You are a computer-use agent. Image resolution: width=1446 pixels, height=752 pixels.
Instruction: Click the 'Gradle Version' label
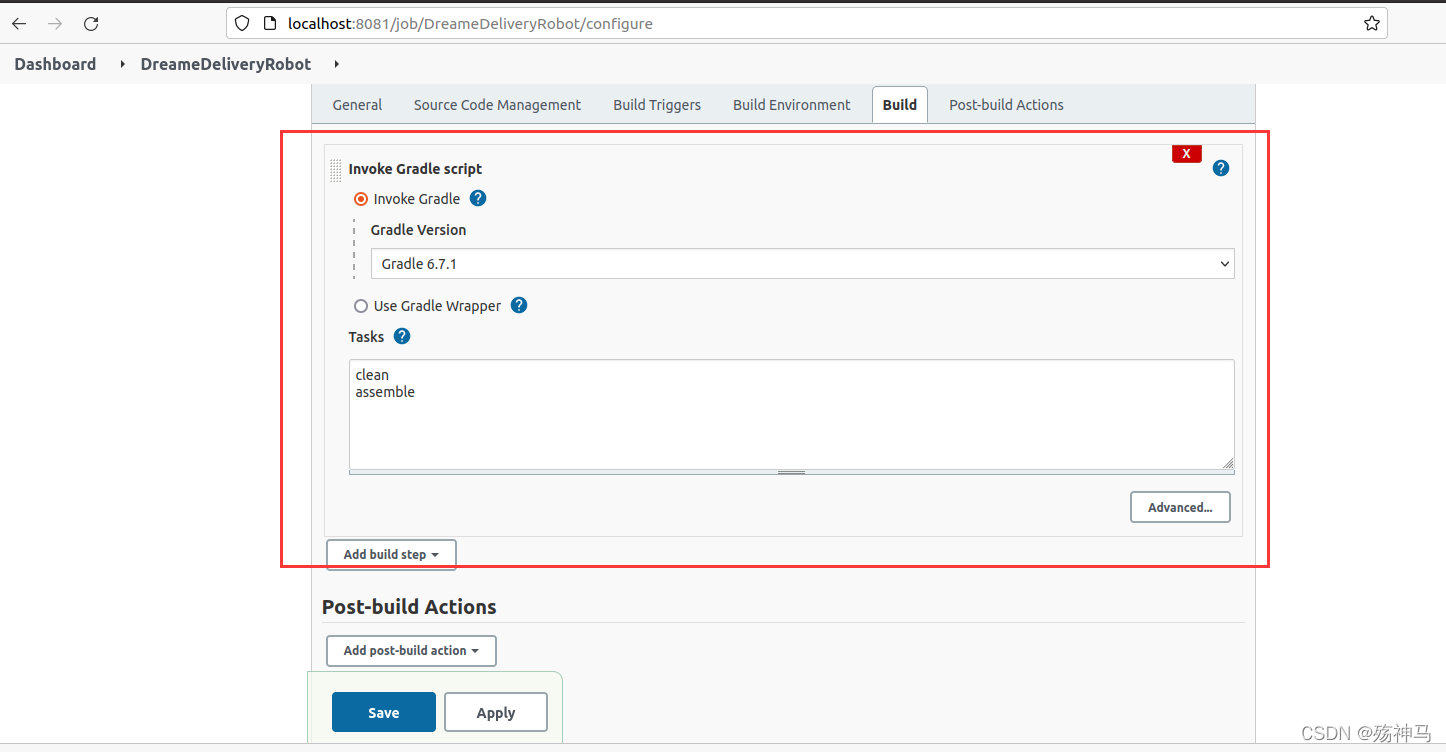pyautogui.click(x=418, y=230)
